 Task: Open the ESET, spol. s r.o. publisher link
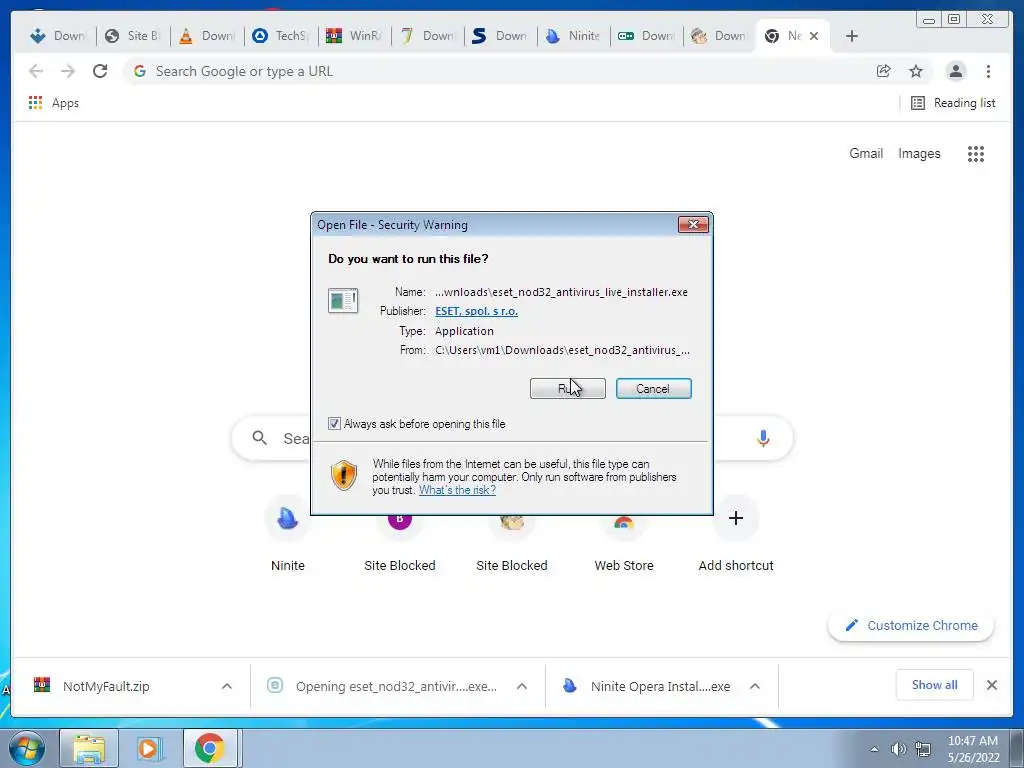click(x=476, y=311)
